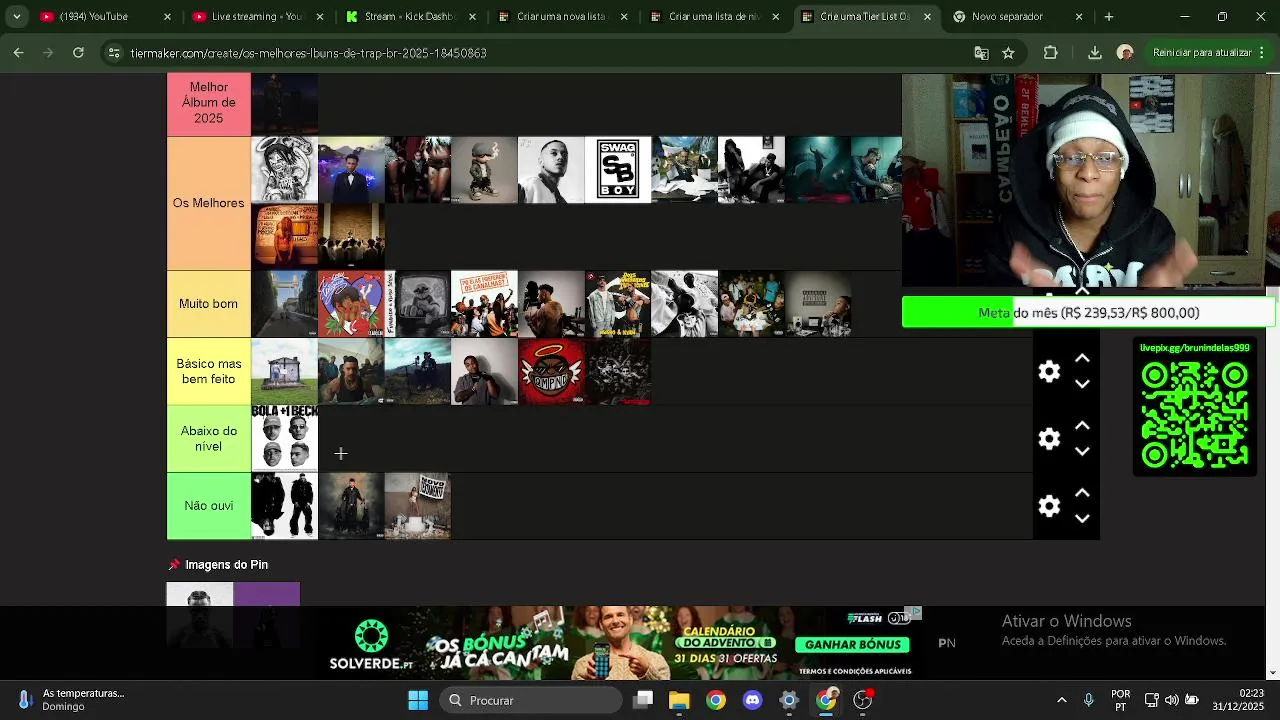Viewport: 1280px width, 720px height.
Task: Open settings gear for Abaixo do nível row
Action: [1049, 439]
